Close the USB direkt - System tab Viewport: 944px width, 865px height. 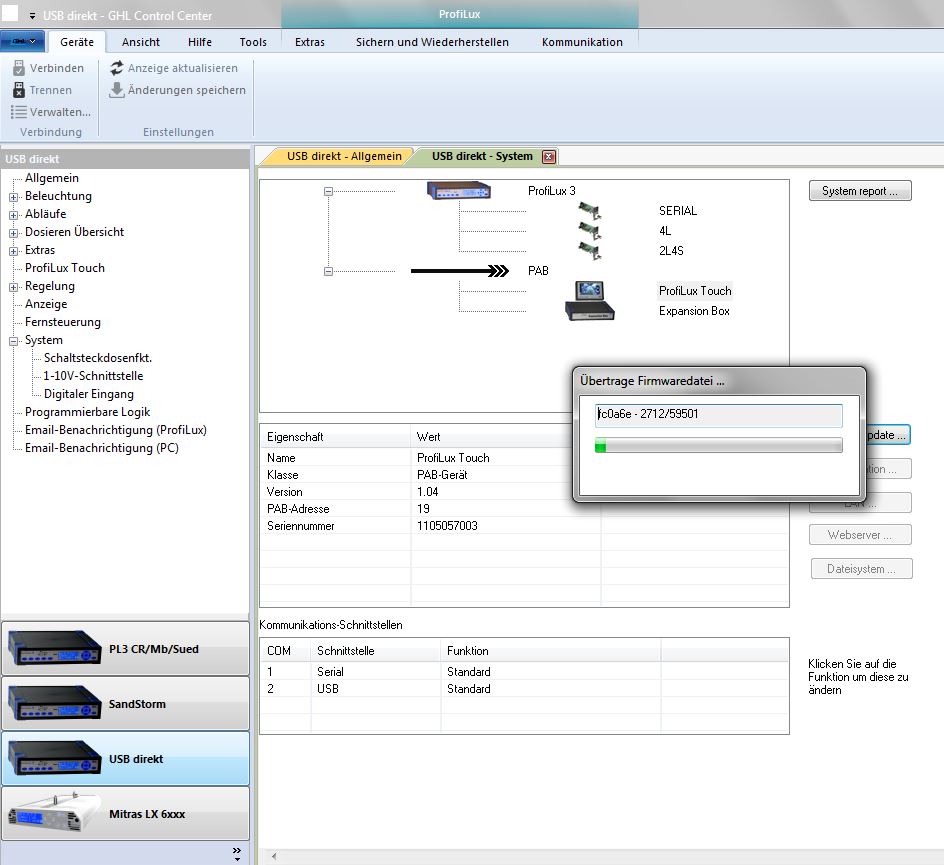tap(548, 156)
